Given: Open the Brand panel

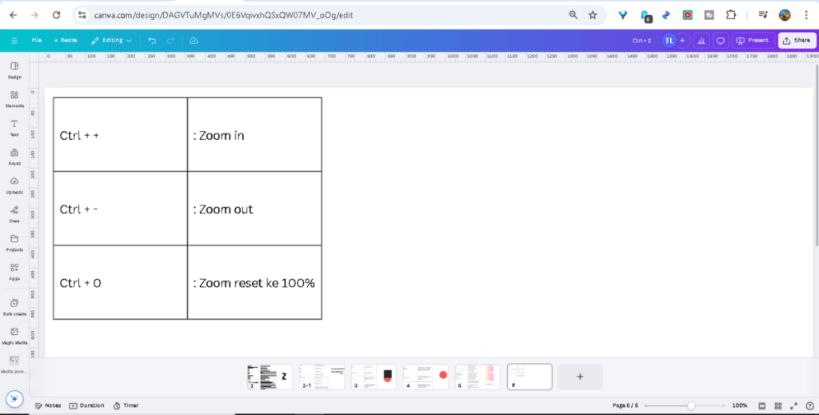Looking at the screenshot, I should (14, 156).
